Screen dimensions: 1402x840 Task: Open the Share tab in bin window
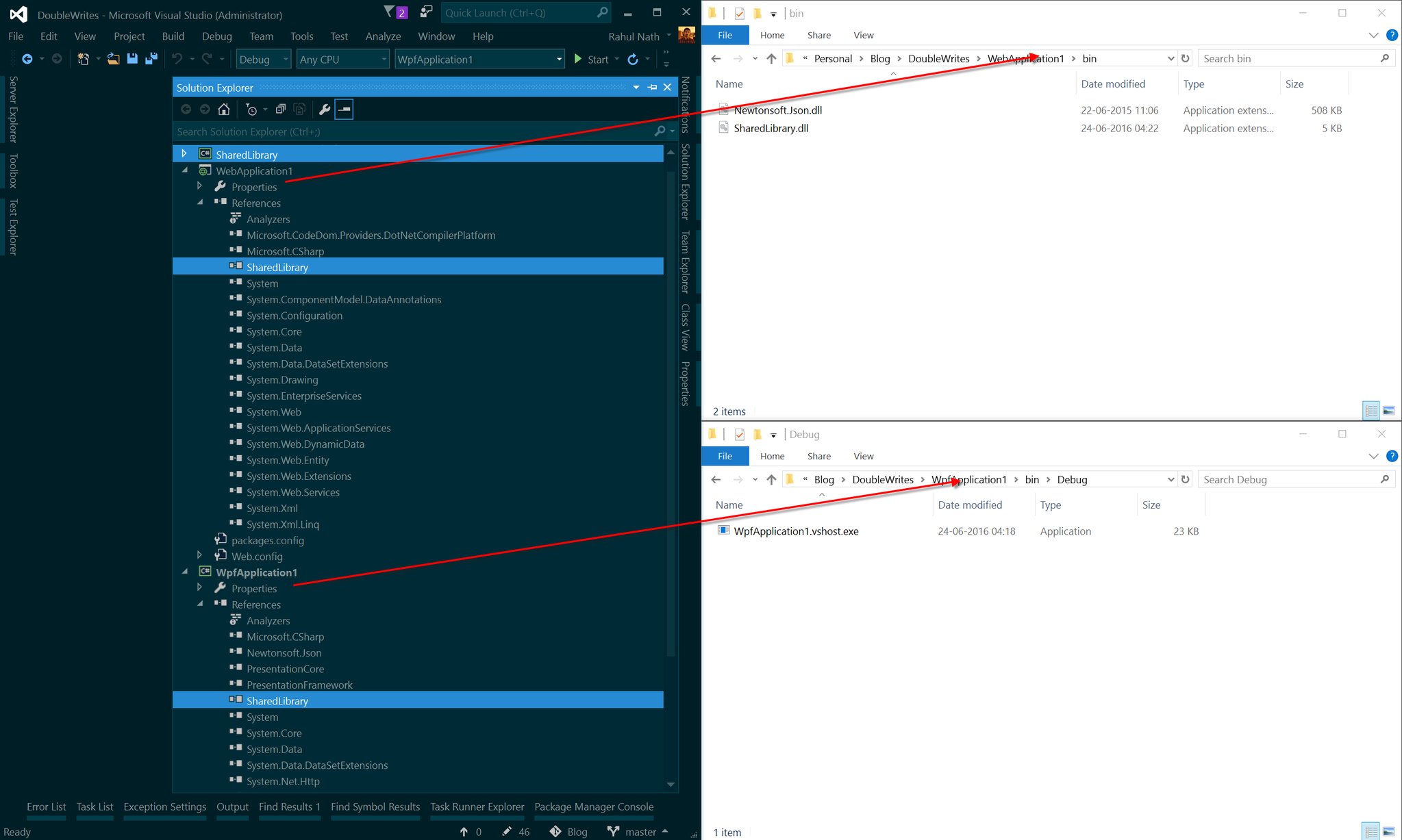(818, 35)
